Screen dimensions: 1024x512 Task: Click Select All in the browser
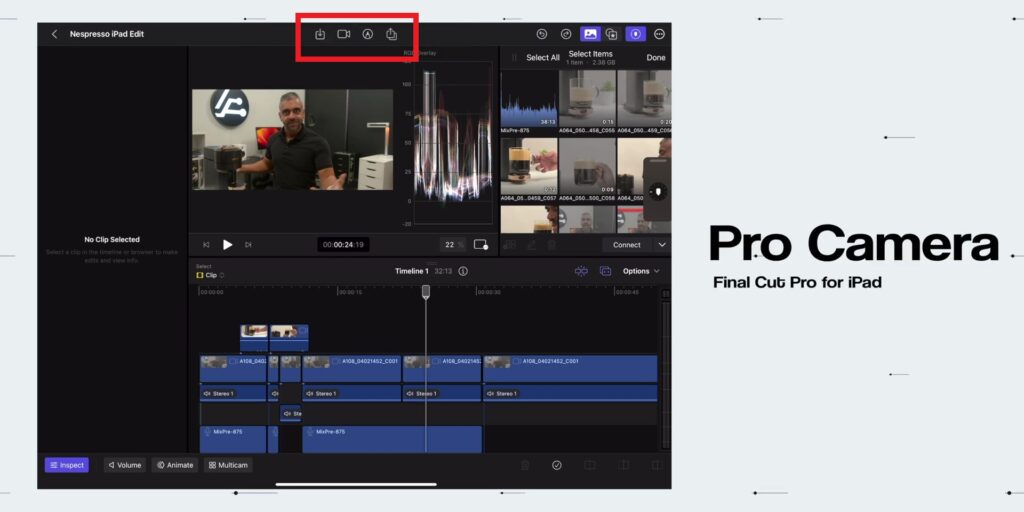(x=543, y=57)
